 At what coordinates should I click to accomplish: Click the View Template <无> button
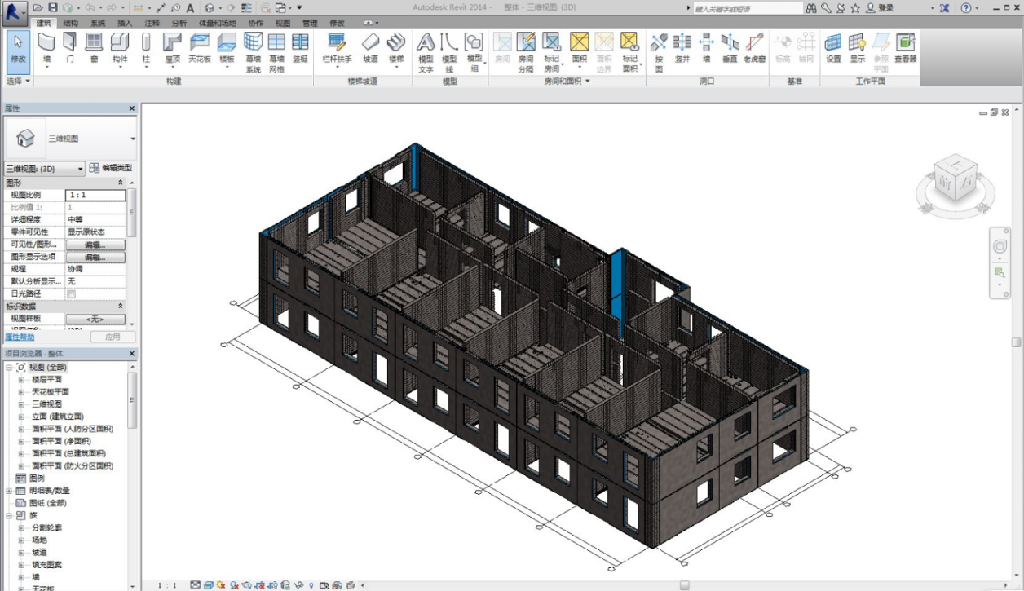pos(95,319)
